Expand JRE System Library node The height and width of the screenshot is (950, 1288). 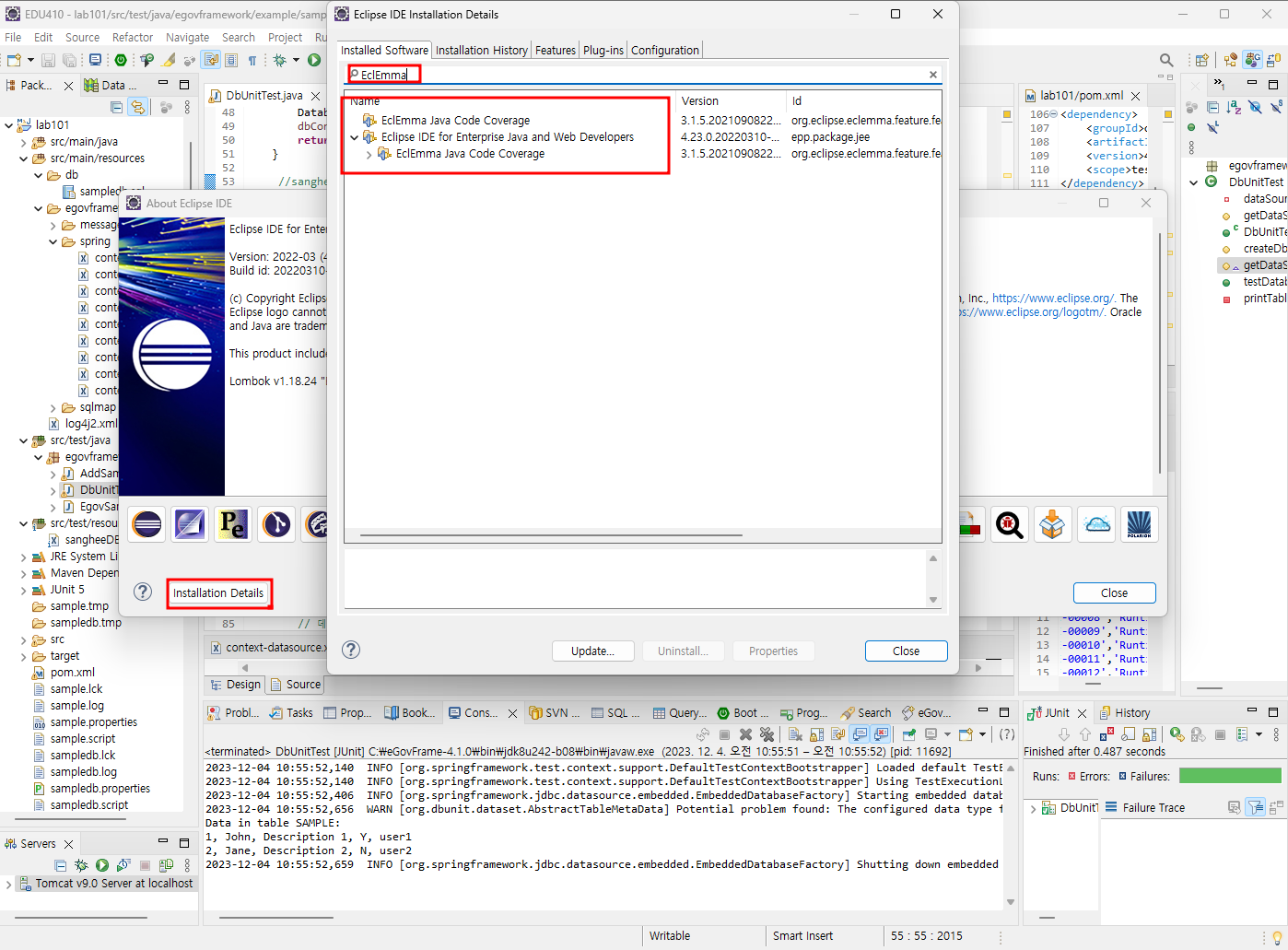[23, 557]
